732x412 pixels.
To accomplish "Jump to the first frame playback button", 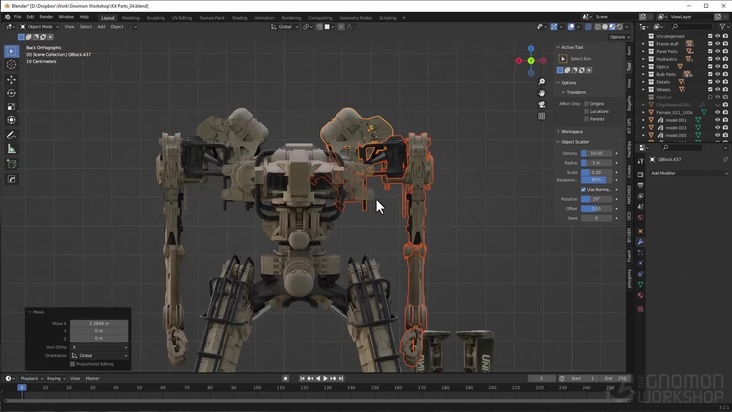I will click(x=303, y=378).
